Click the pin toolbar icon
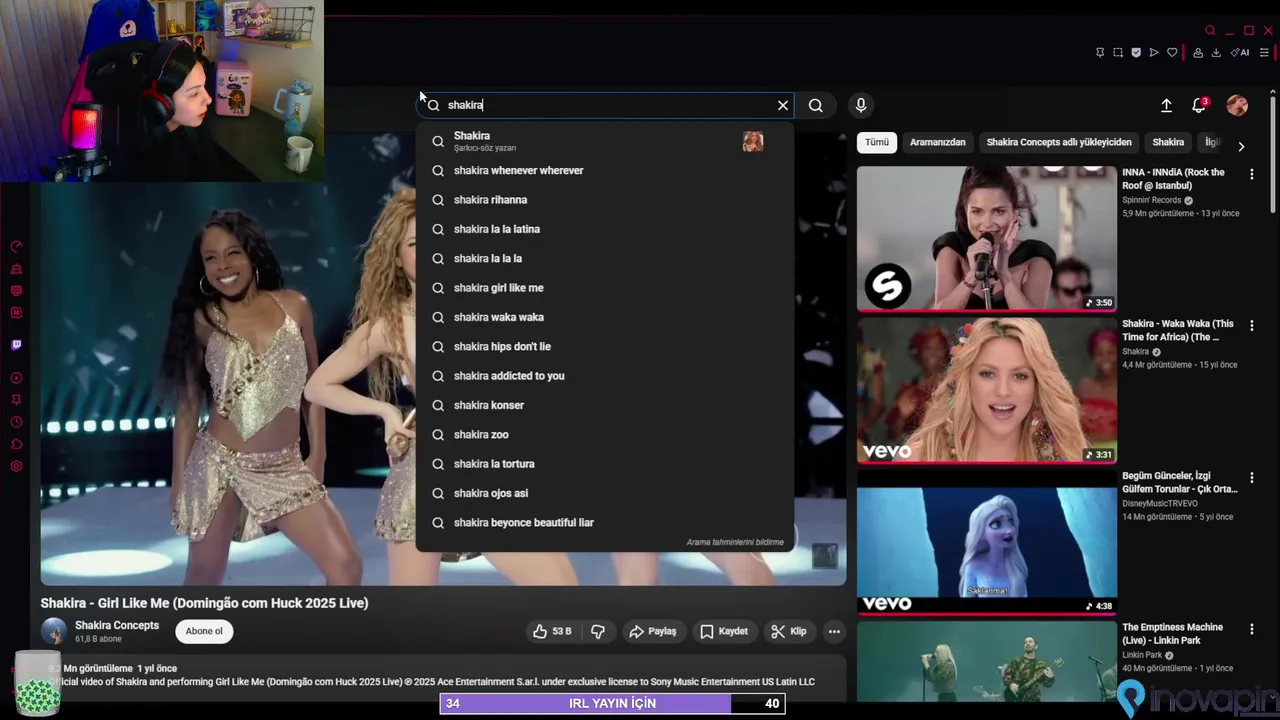 click(1100, 53)
